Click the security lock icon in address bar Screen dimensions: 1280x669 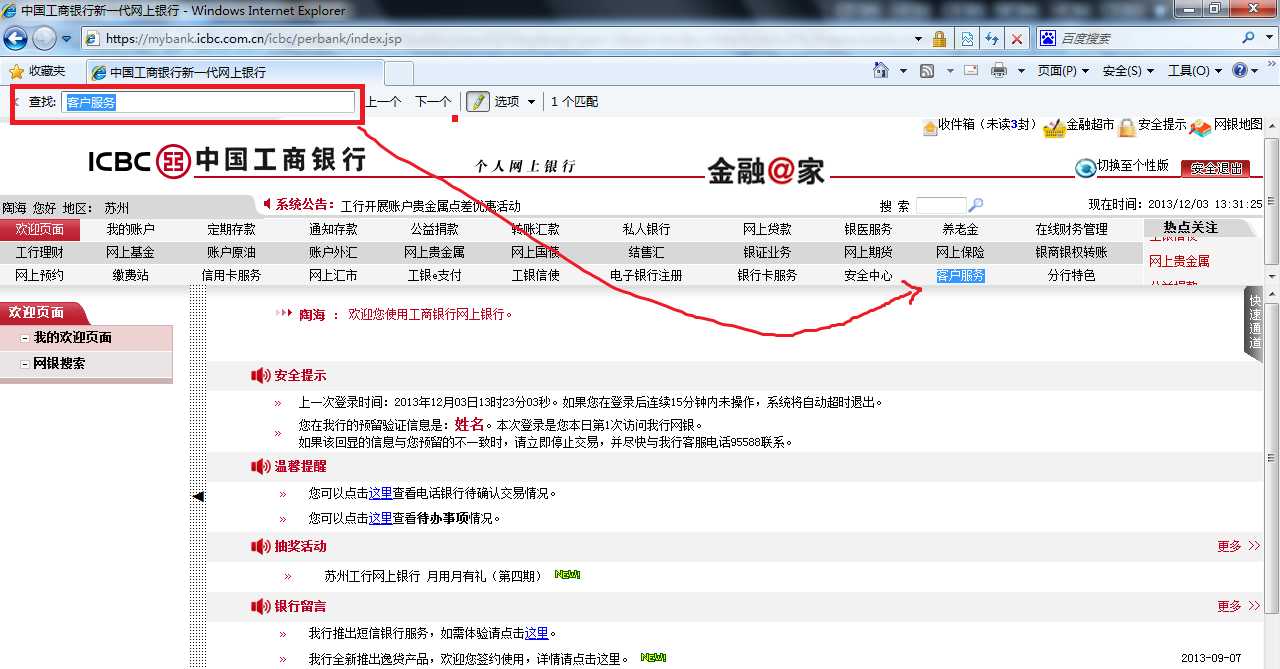click(x=939, y=39)
